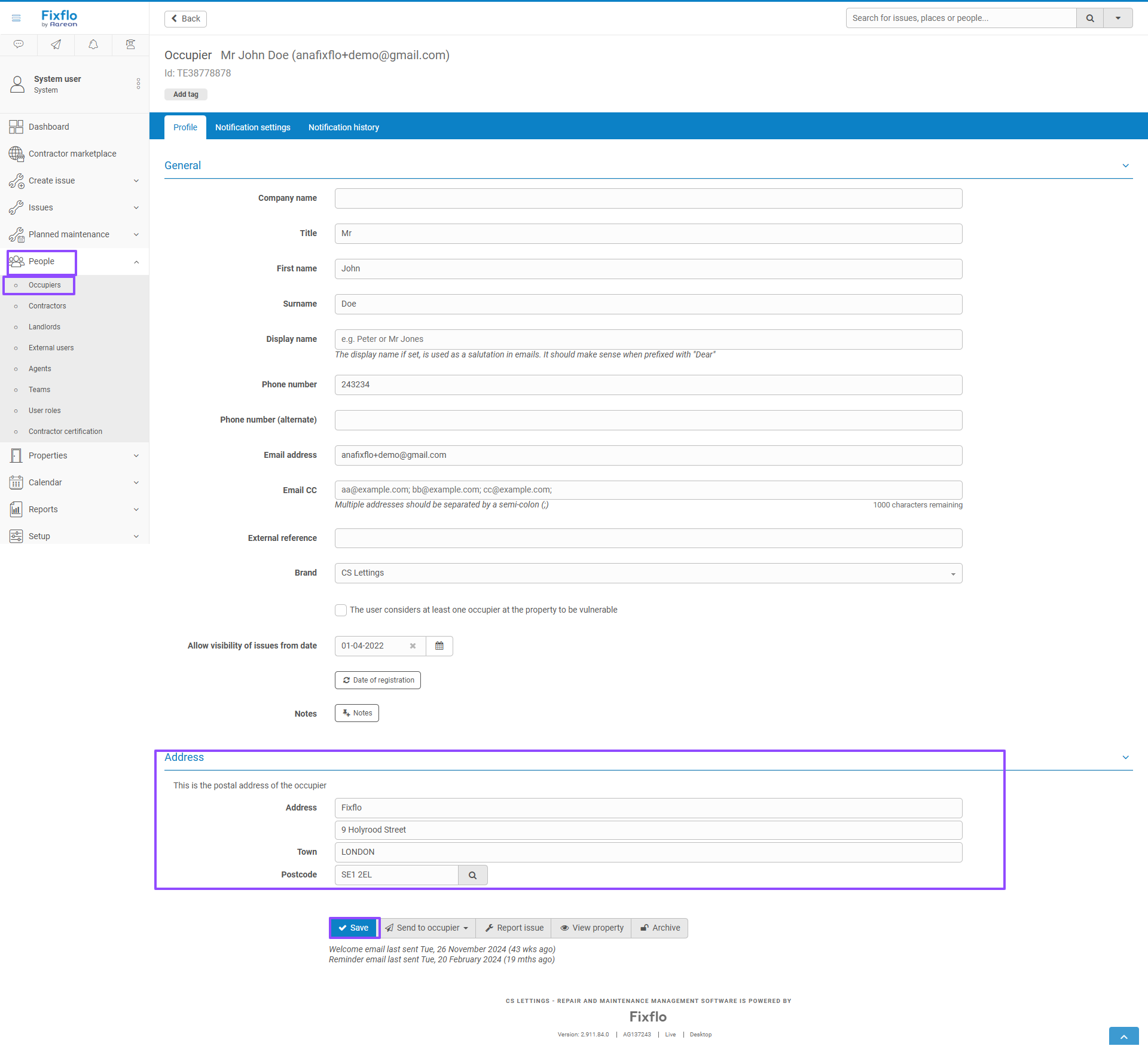This screenshot has width=1148, height=1046.
Task: Select Contractors in People menu
Action: click(47, 306)
